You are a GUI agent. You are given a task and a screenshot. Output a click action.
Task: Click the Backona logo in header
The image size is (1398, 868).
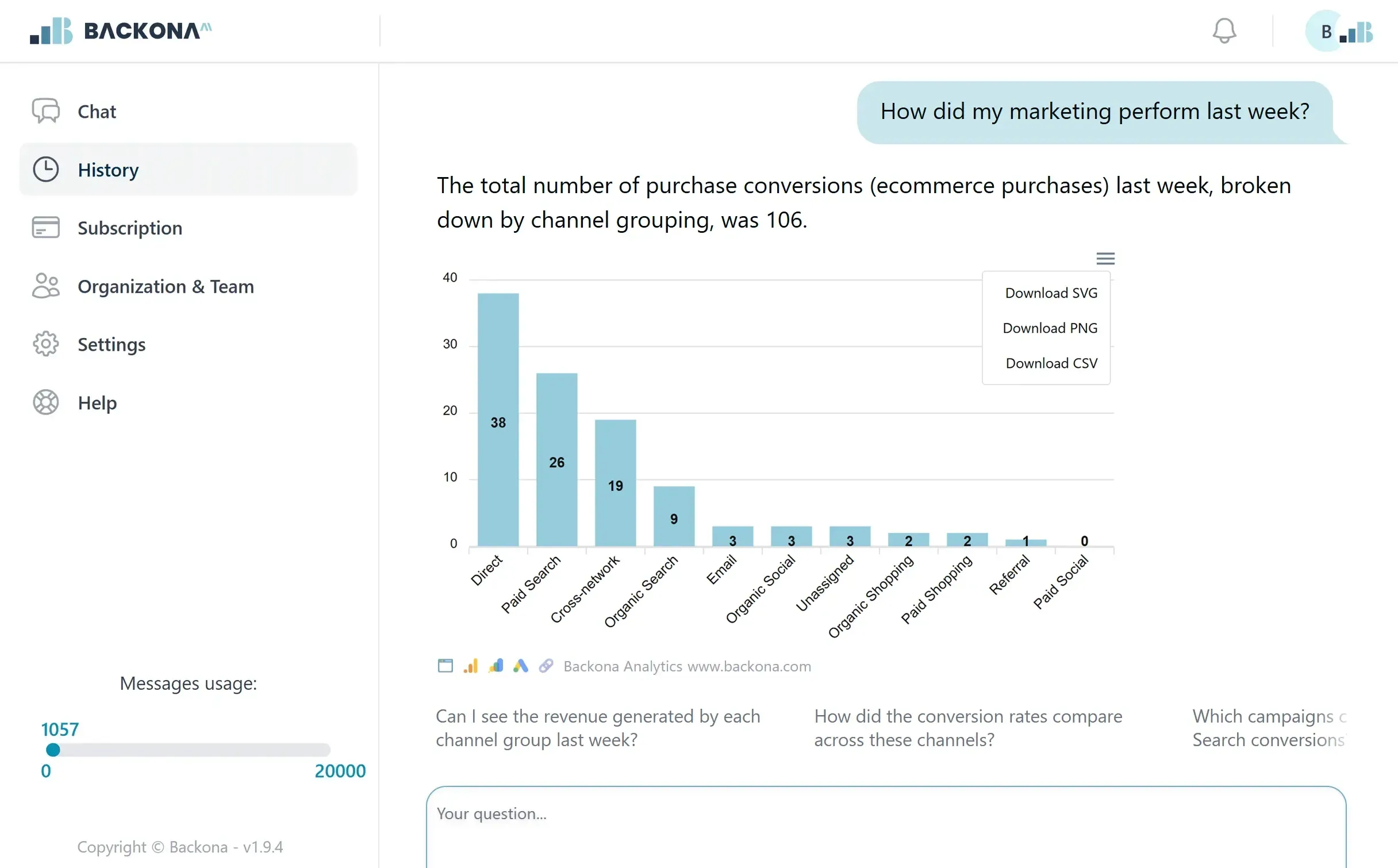tap(121, 31)
